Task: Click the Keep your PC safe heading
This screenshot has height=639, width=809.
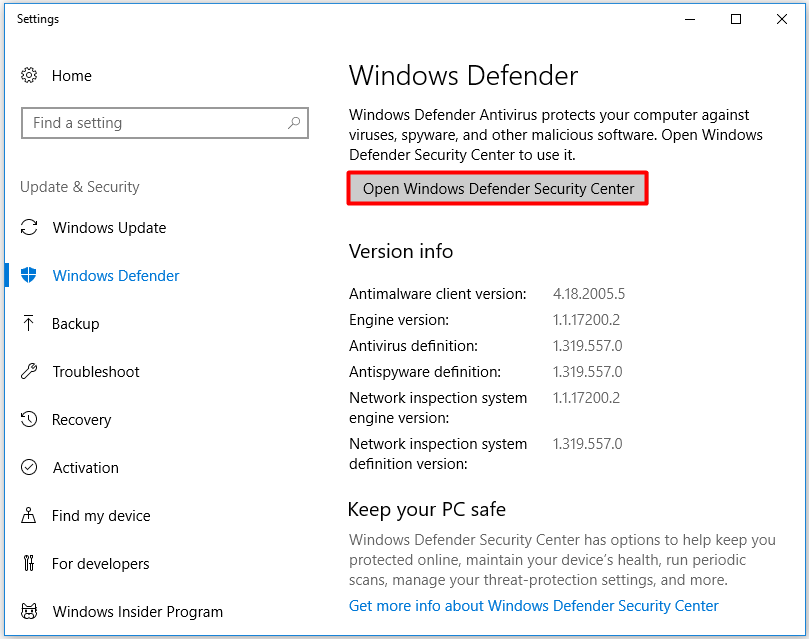Action: [x=427, y=510]
